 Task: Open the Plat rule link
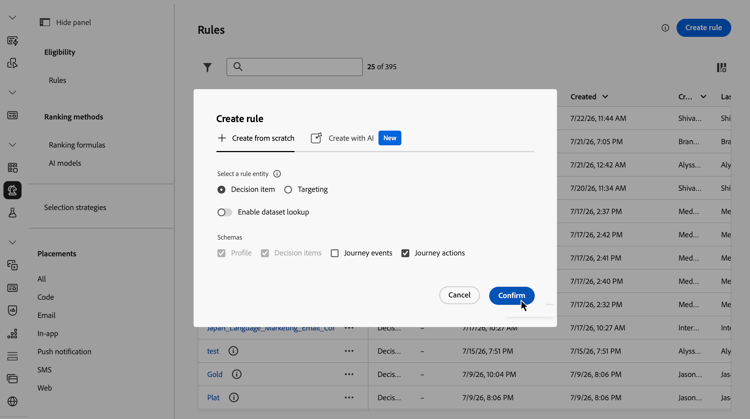[213, 397]
